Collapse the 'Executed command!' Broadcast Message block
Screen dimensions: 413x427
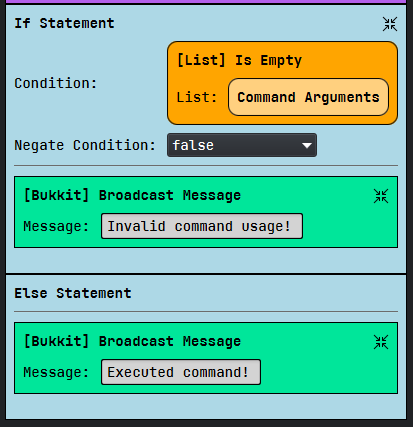tap(381, 342)
